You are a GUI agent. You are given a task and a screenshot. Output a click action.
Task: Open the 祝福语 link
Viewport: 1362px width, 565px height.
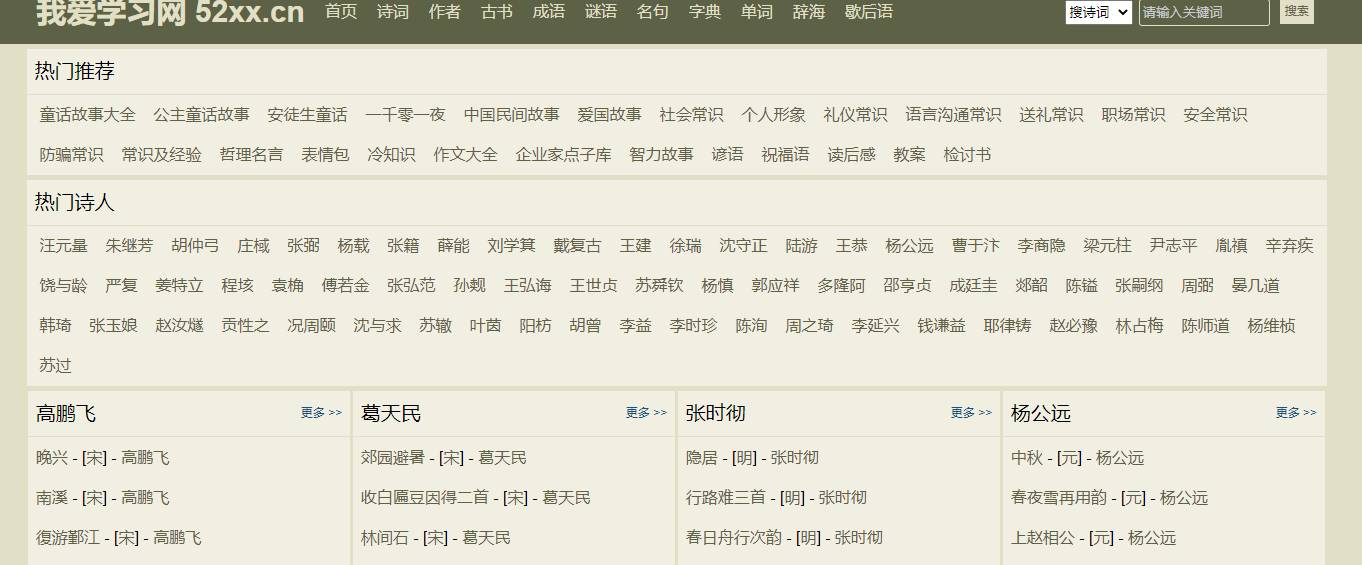tap(786, 155)
